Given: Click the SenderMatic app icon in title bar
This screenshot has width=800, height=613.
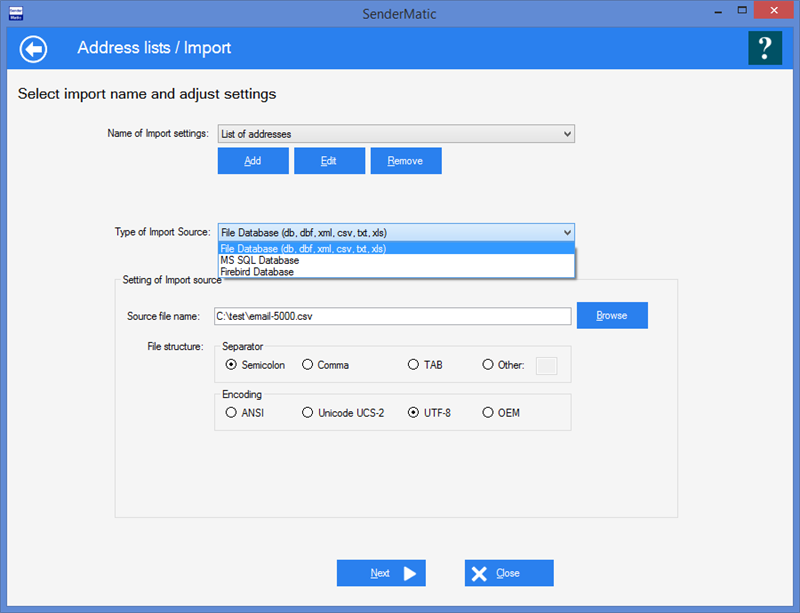Looking at the screenshot, I should pos(13,13).
